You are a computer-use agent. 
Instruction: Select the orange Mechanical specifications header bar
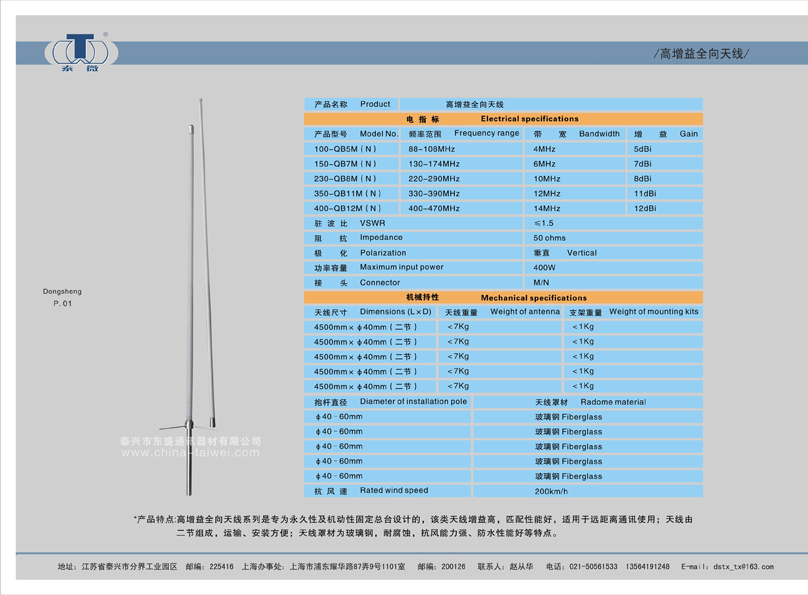click(x=503, y=298)
